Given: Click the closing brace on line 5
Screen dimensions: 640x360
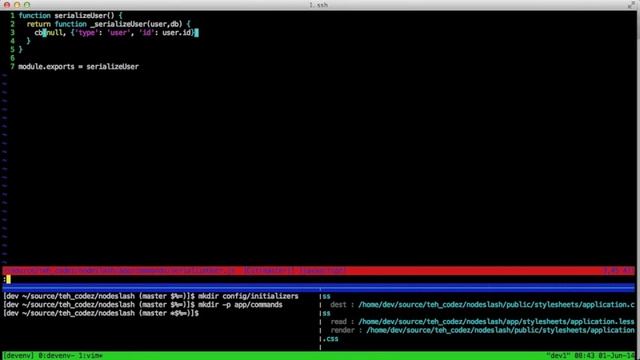Looking at the screenshot, I should [x=20, y=49].
